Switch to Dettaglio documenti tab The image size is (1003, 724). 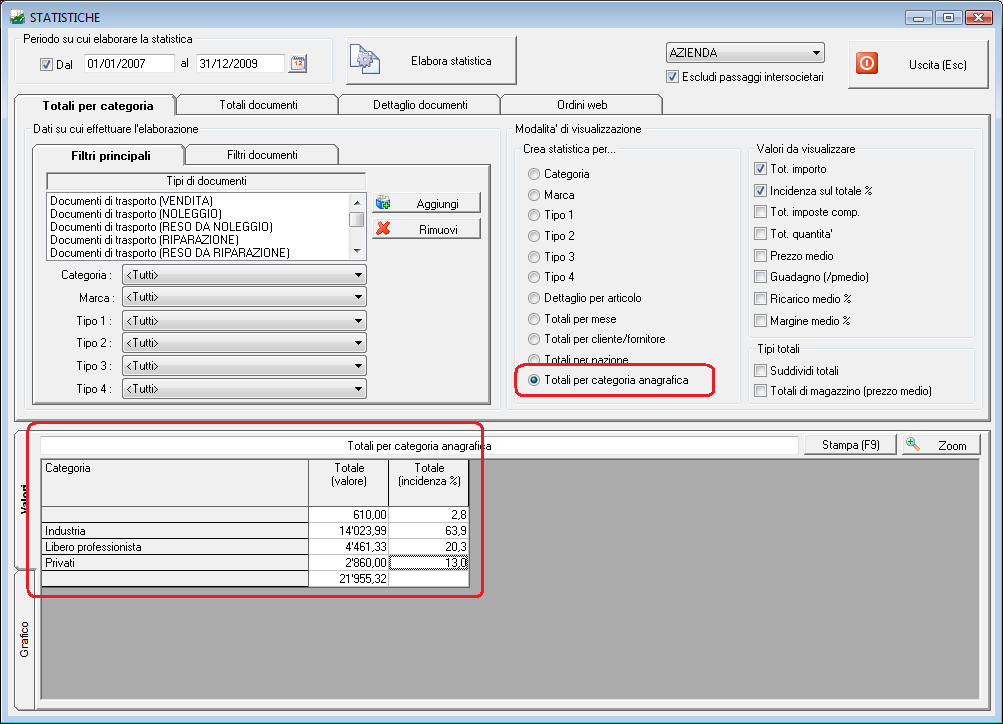420,105
